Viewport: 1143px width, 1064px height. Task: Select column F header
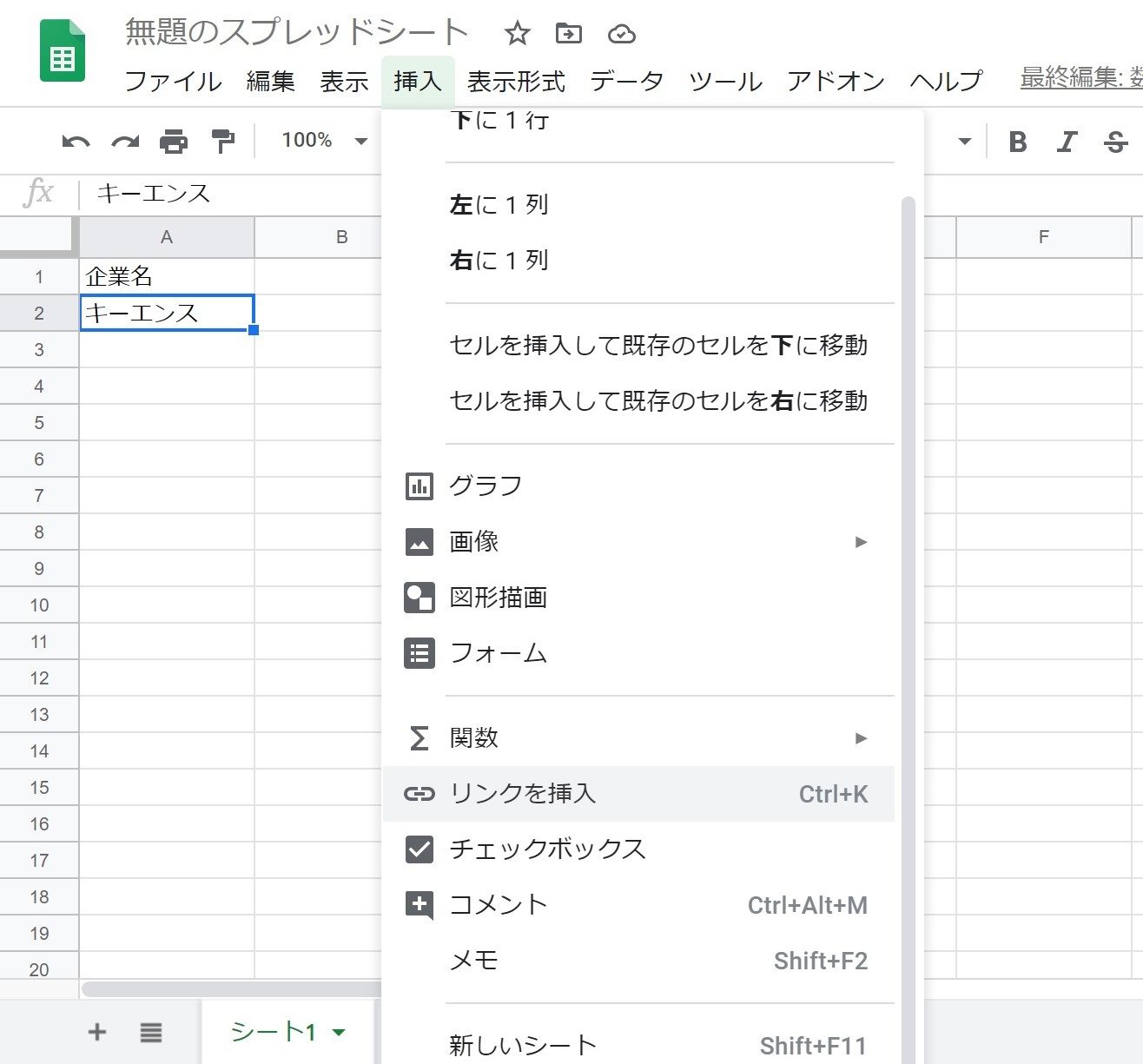point(1043,237)
